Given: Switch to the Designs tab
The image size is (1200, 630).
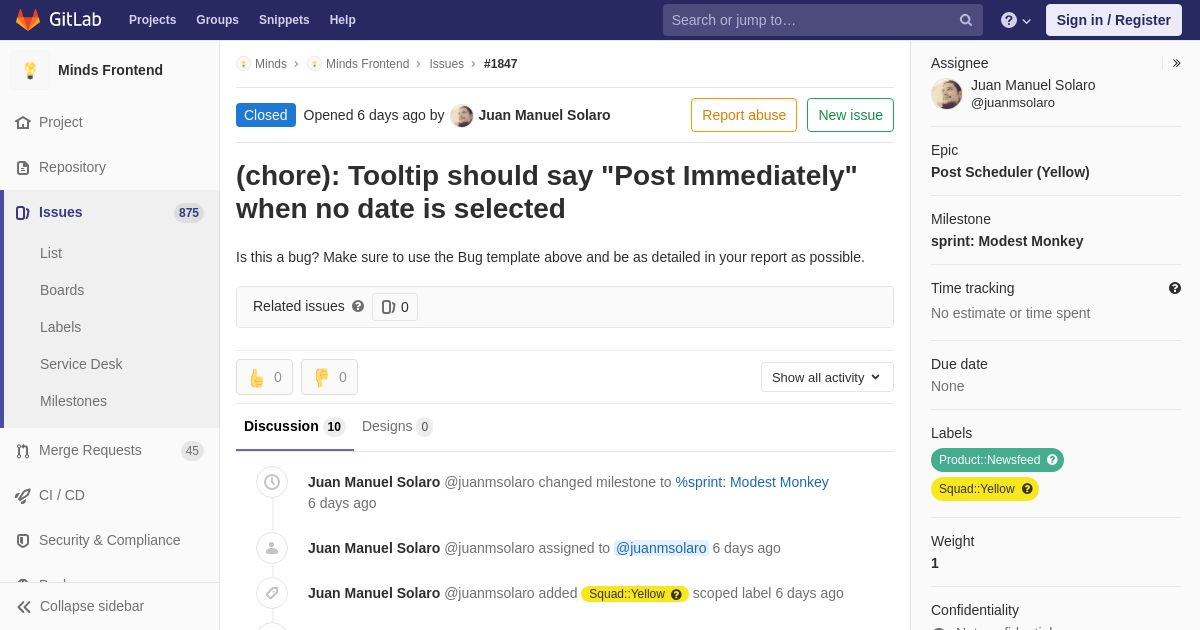Looking at the screenshot, I should (397, 427).
